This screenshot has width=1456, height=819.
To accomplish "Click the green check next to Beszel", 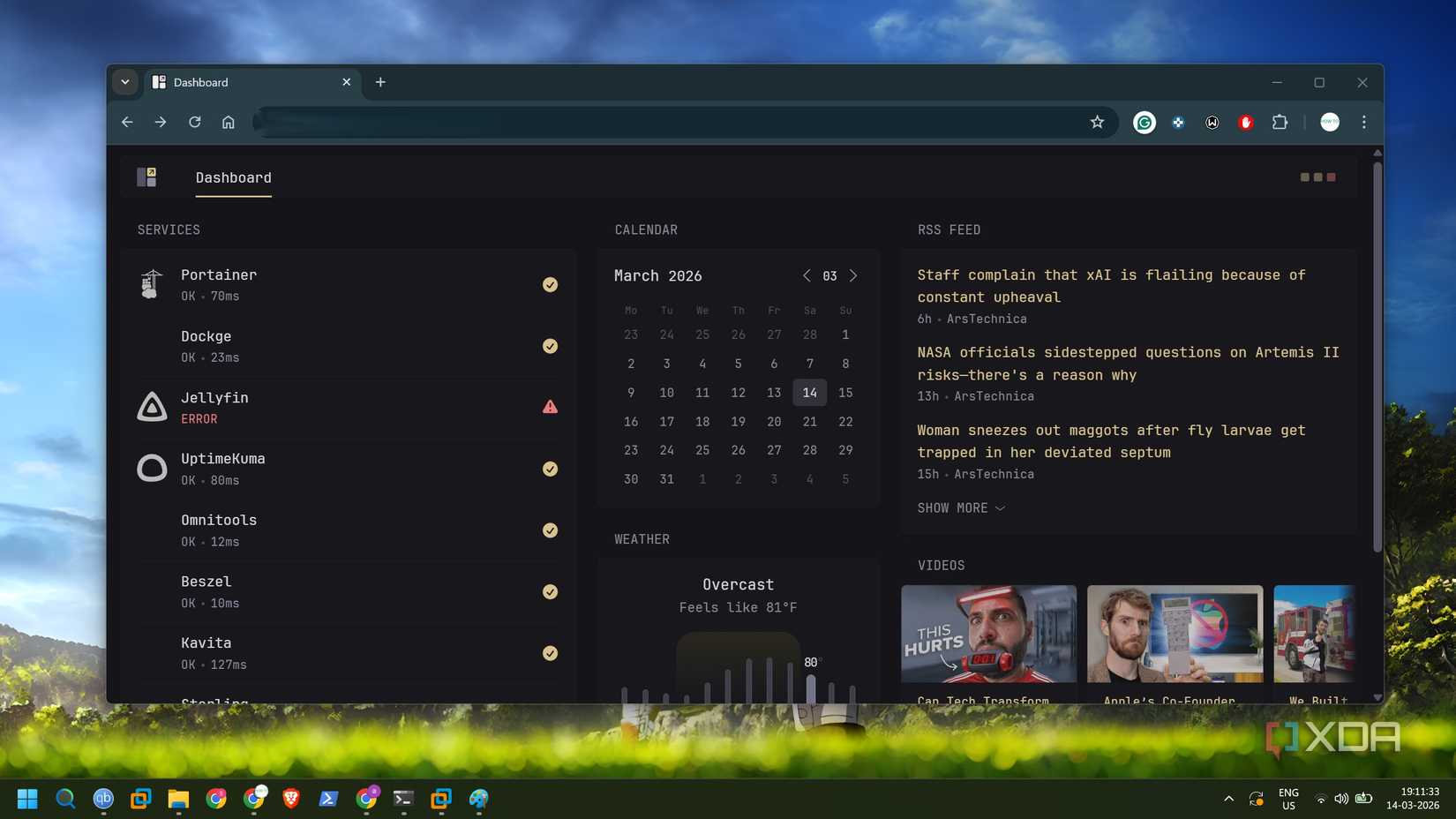I will (x=550, y=591).
